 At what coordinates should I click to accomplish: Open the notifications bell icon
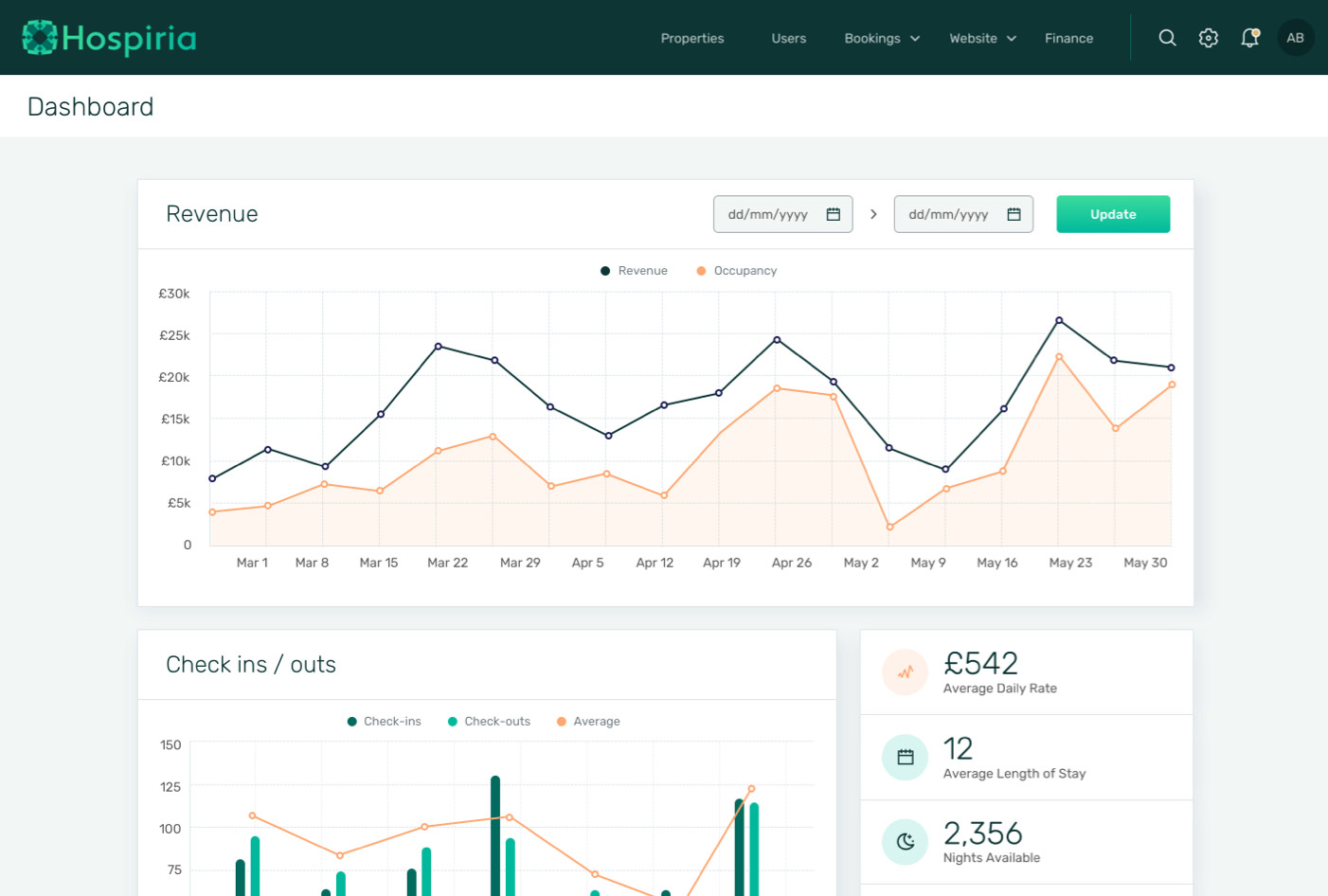1250,38
